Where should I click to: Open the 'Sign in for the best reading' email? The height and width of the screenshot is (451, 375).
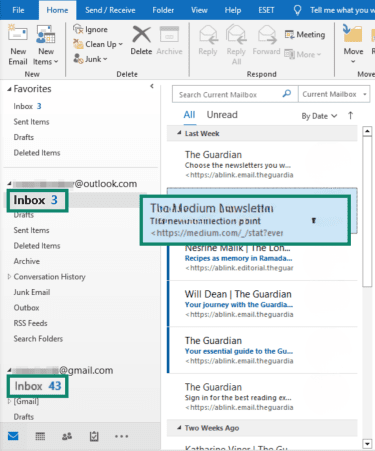pos(262,397)
